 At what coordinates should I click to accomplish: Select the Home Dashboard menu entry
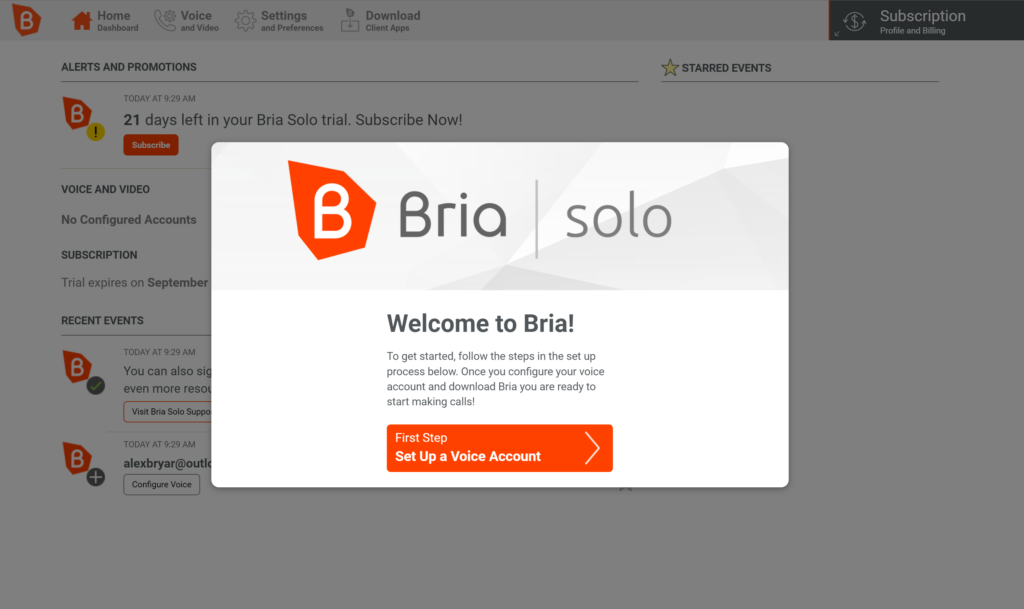click(114, 18)
